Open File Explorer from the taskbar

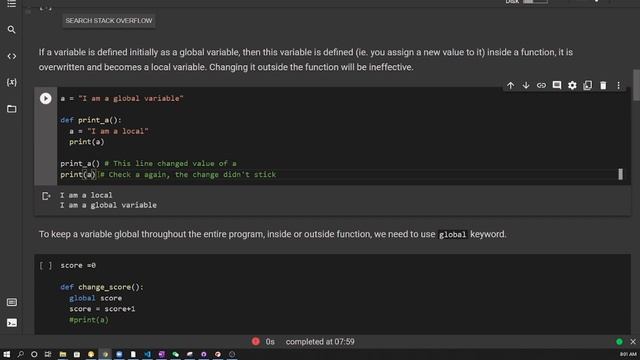click(62, 354)
